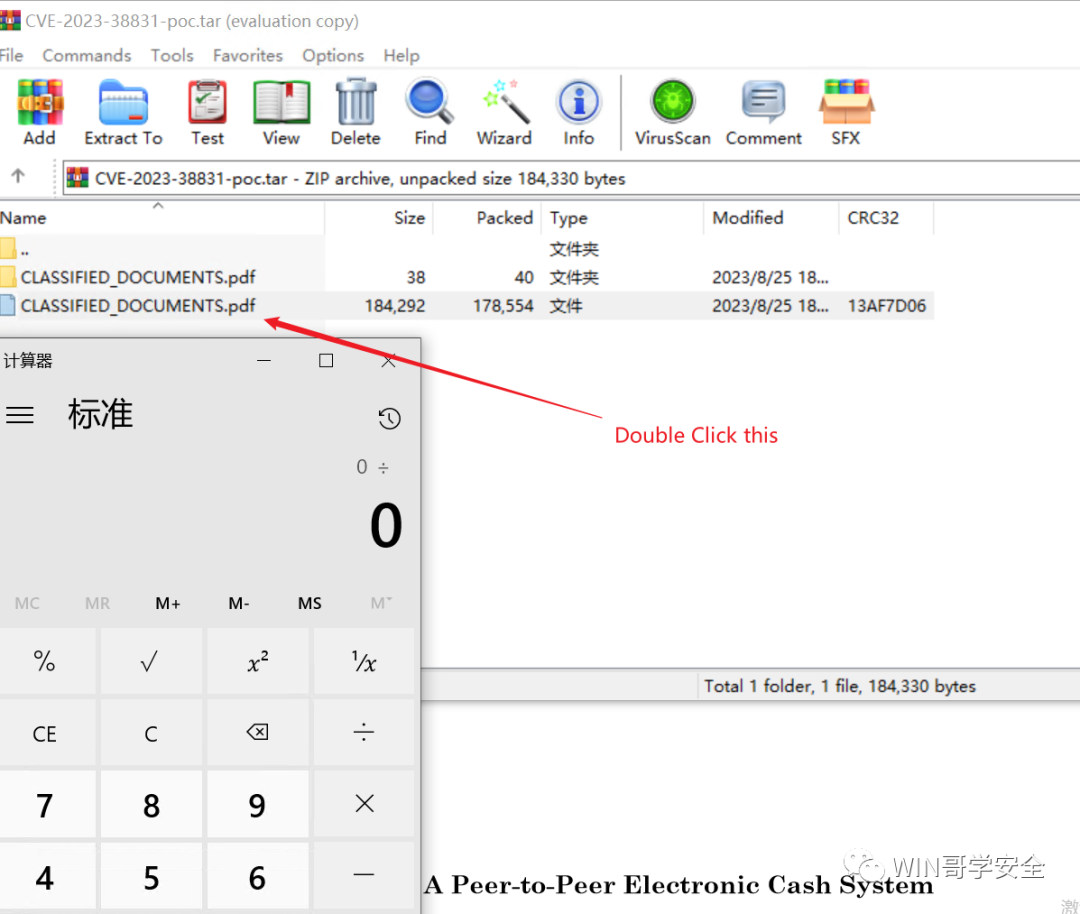Image resolution: width=1080 pixels, height=914 pixels.
Task: Click the 8 key in Calculator
Action: click(x=151, y=804)
